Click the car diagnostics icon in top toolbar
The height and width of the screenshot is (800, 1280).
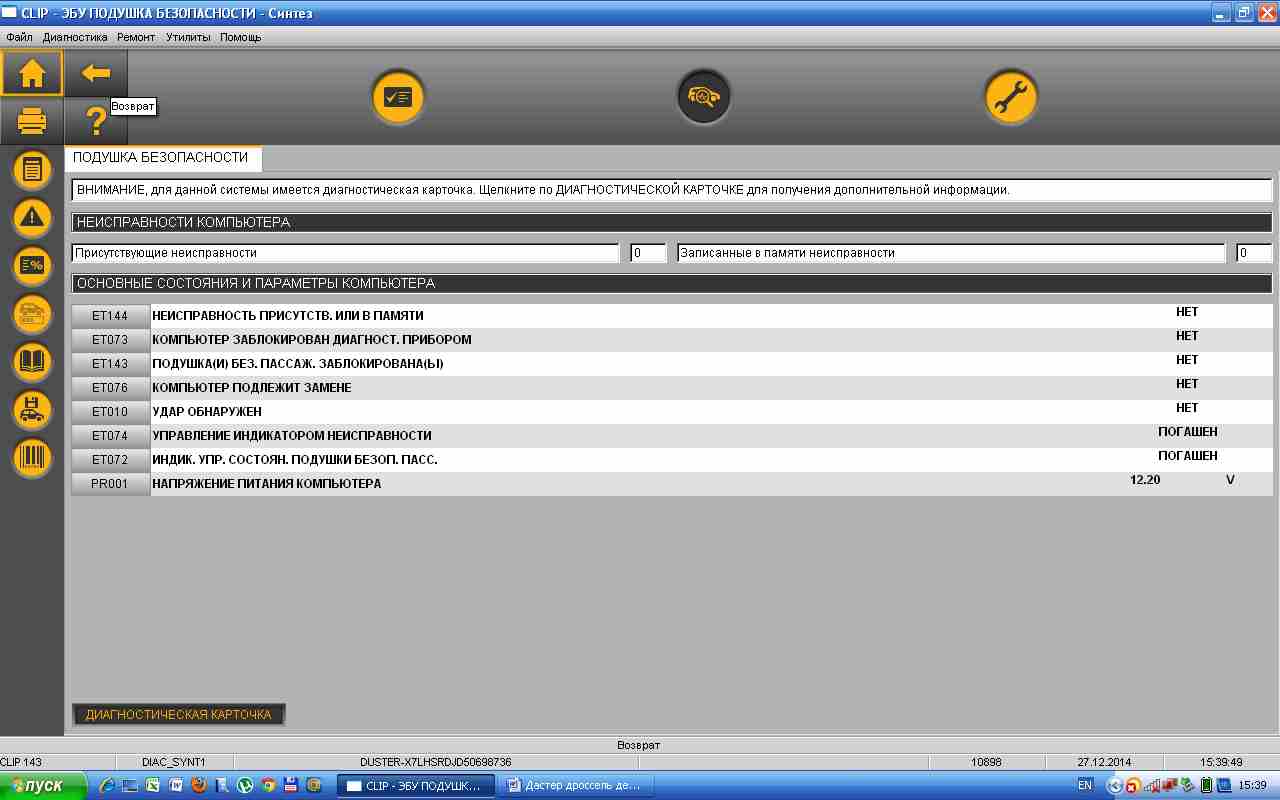click(704, 98)
